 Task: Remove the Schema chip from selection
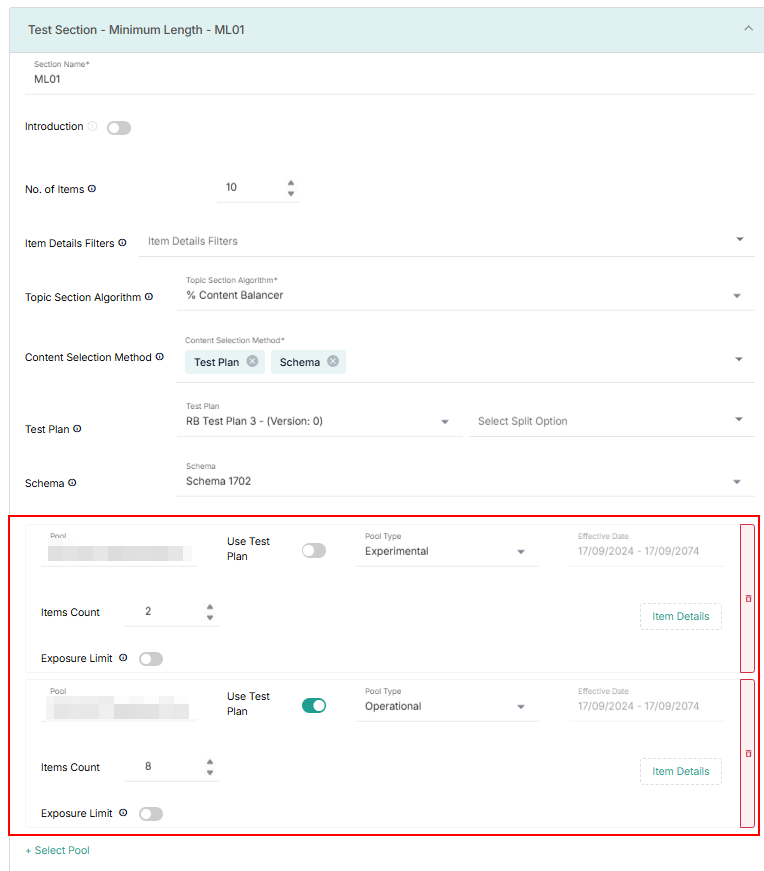[x=333, y=362]
